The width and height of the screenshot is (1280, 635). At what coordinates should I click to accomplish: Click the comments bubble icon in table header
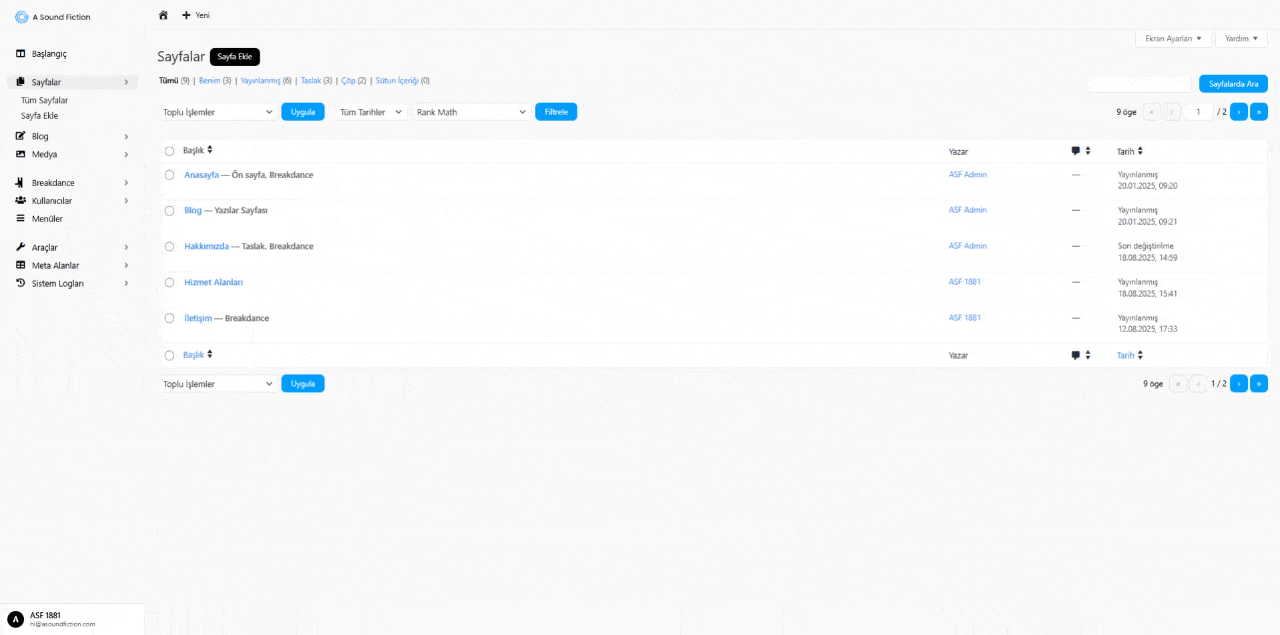pyautogui.click(x=1076, y=151)
